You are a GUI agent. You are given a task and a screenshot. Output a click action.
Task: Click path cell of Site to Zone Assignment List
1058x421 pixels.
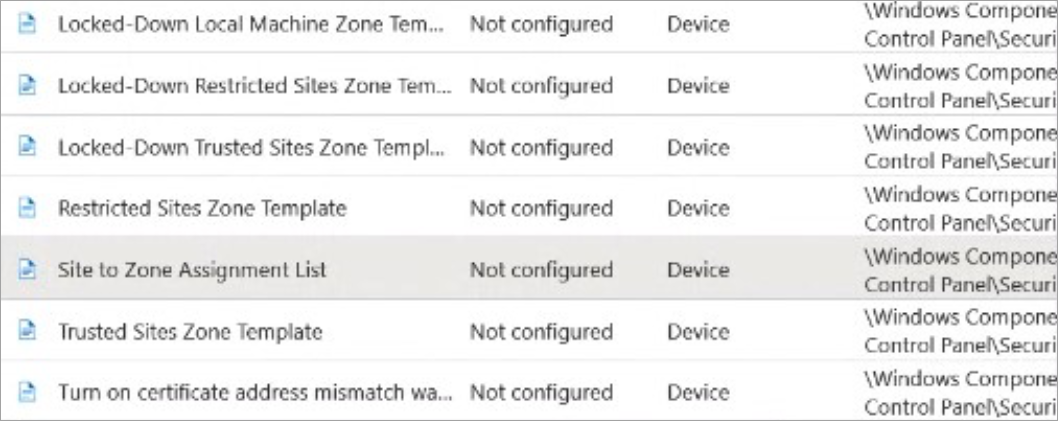coord(958,270)
